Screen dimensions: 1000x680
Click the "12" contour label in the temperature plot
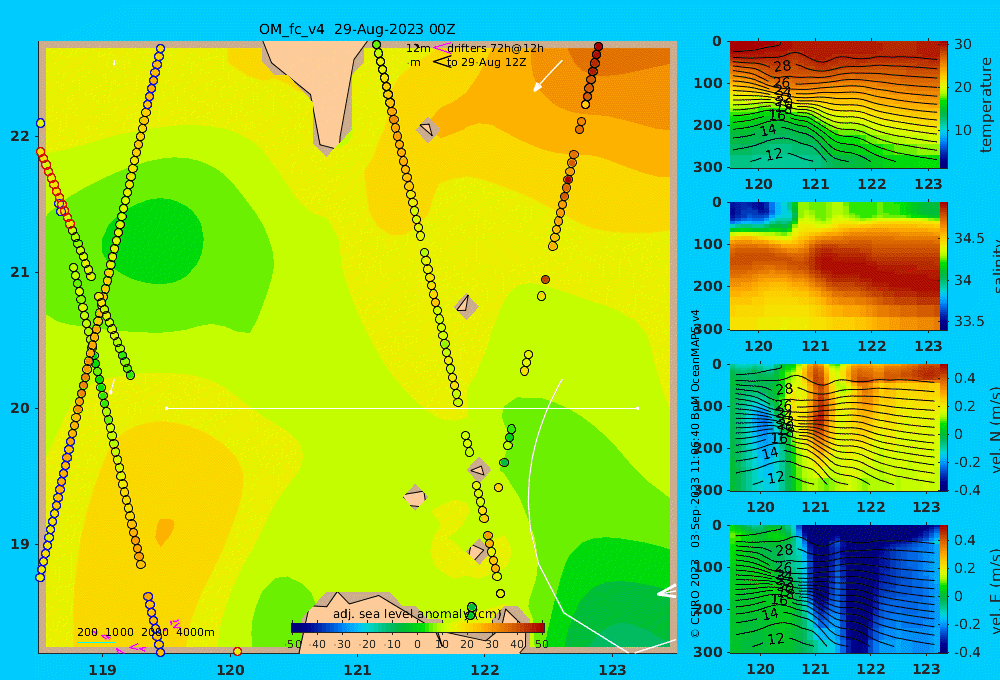tap(774, 154)
